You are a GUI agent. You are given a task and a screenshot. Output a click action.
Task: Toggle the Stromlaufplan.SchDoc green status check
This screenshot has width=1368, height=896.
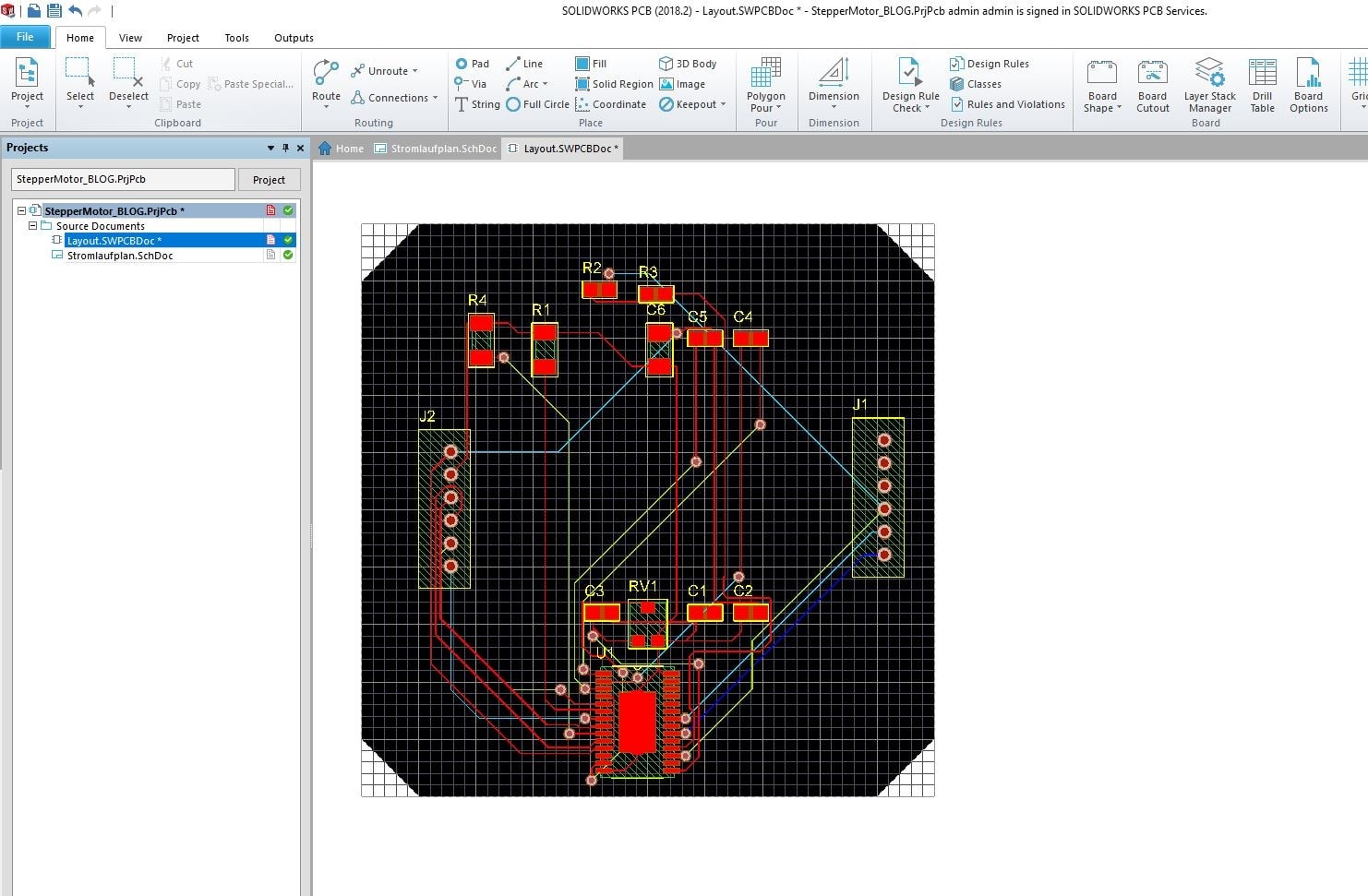coord(288,255)
